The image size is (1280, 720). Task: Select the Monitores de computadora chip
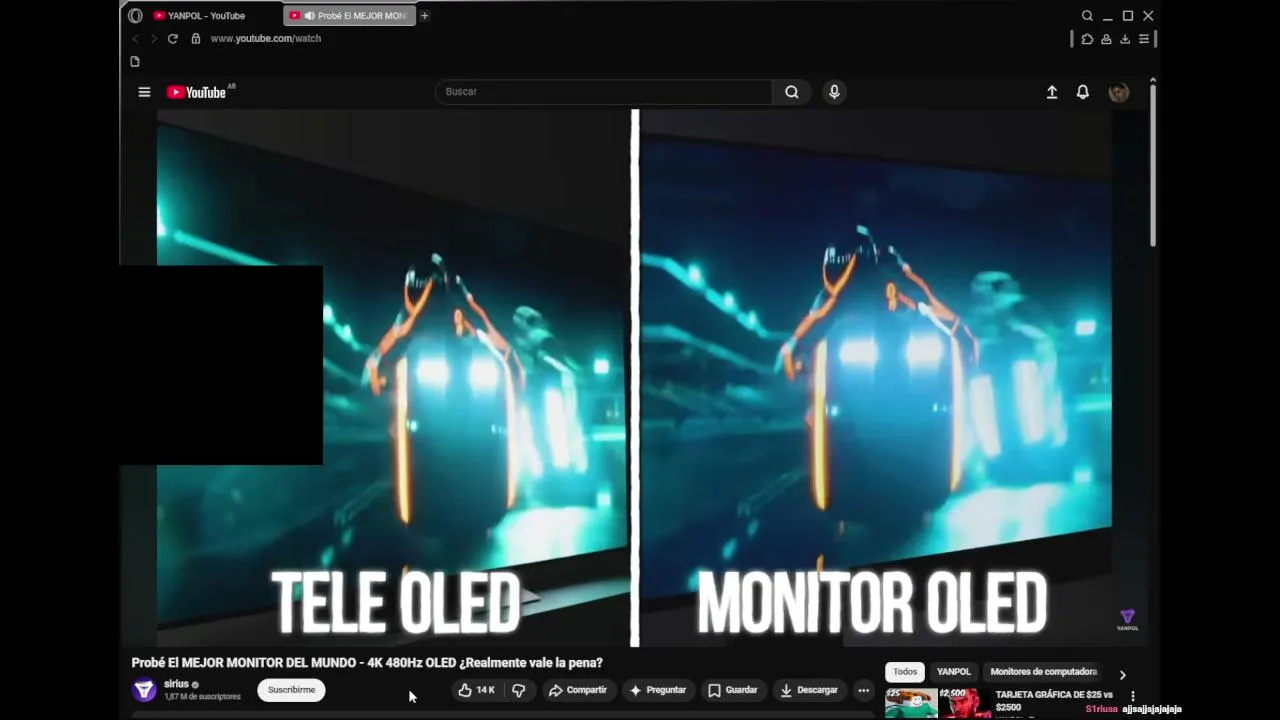(x=1043, y=672)
